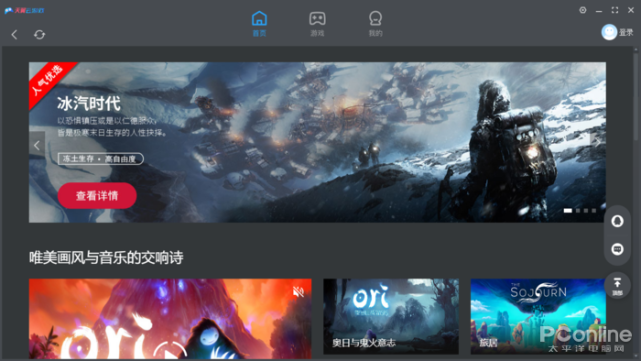Minimize the window
The image size is (641, 361).
[x=599, y=11]
